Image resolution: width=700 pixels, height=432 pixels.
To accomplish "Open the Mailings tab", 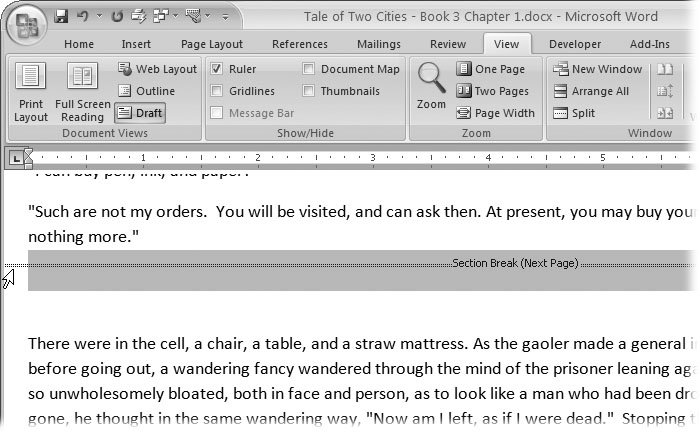I will 379,44.
